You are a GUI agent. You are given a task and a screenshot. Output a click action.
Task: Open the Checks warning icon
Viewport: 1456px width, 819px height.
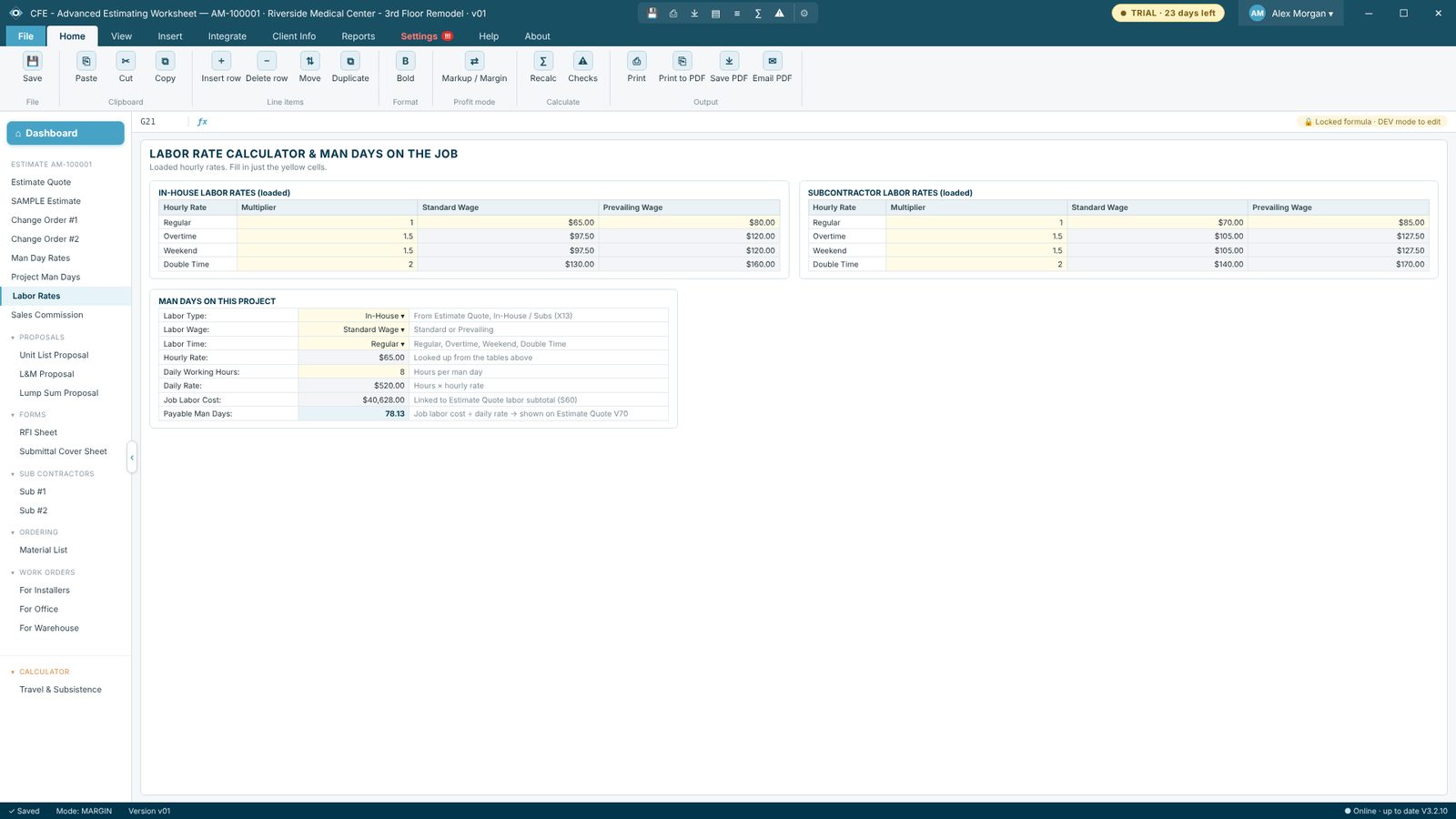coord(582,61)
